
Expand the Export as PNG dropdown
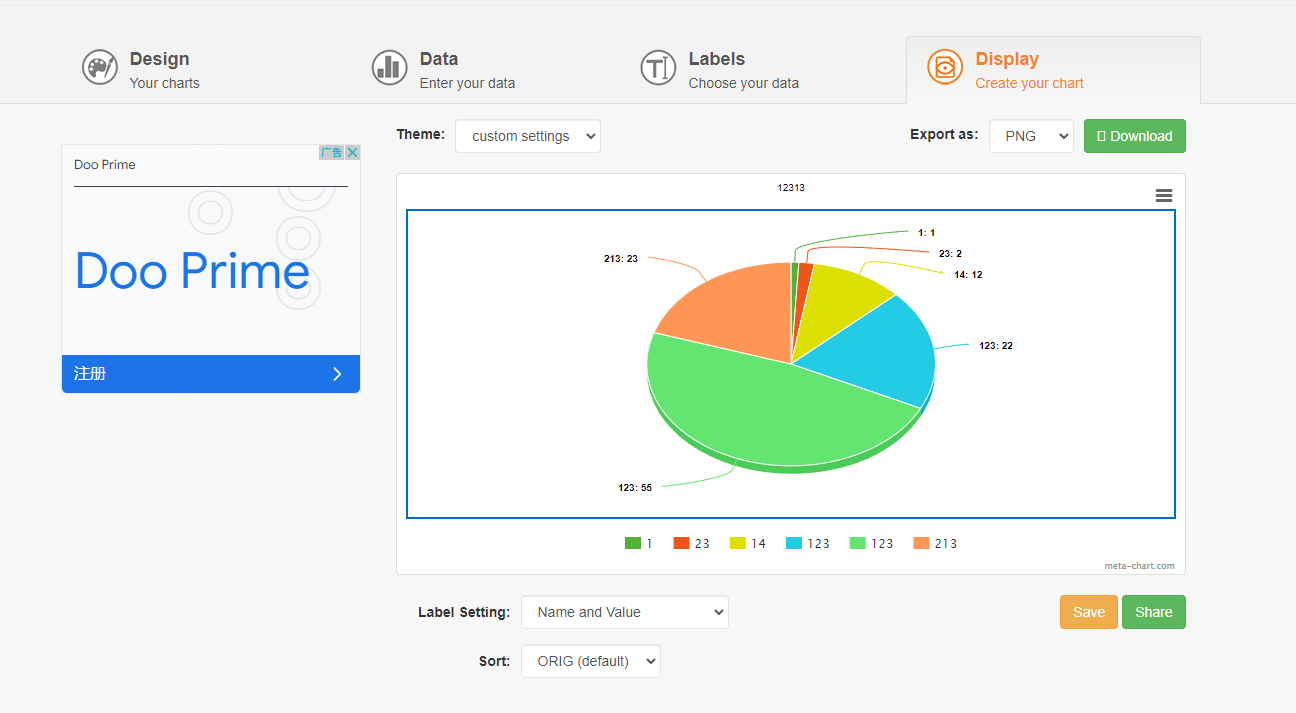[1031, 137]
